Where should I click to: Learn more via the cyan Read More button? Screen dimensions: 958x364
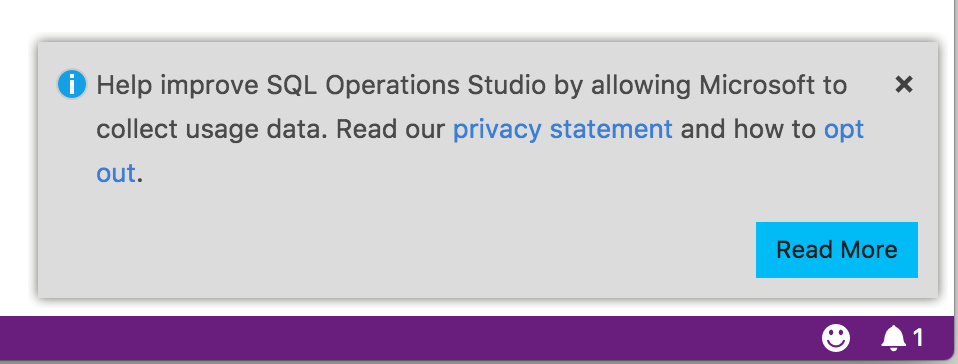click(836, 250)
